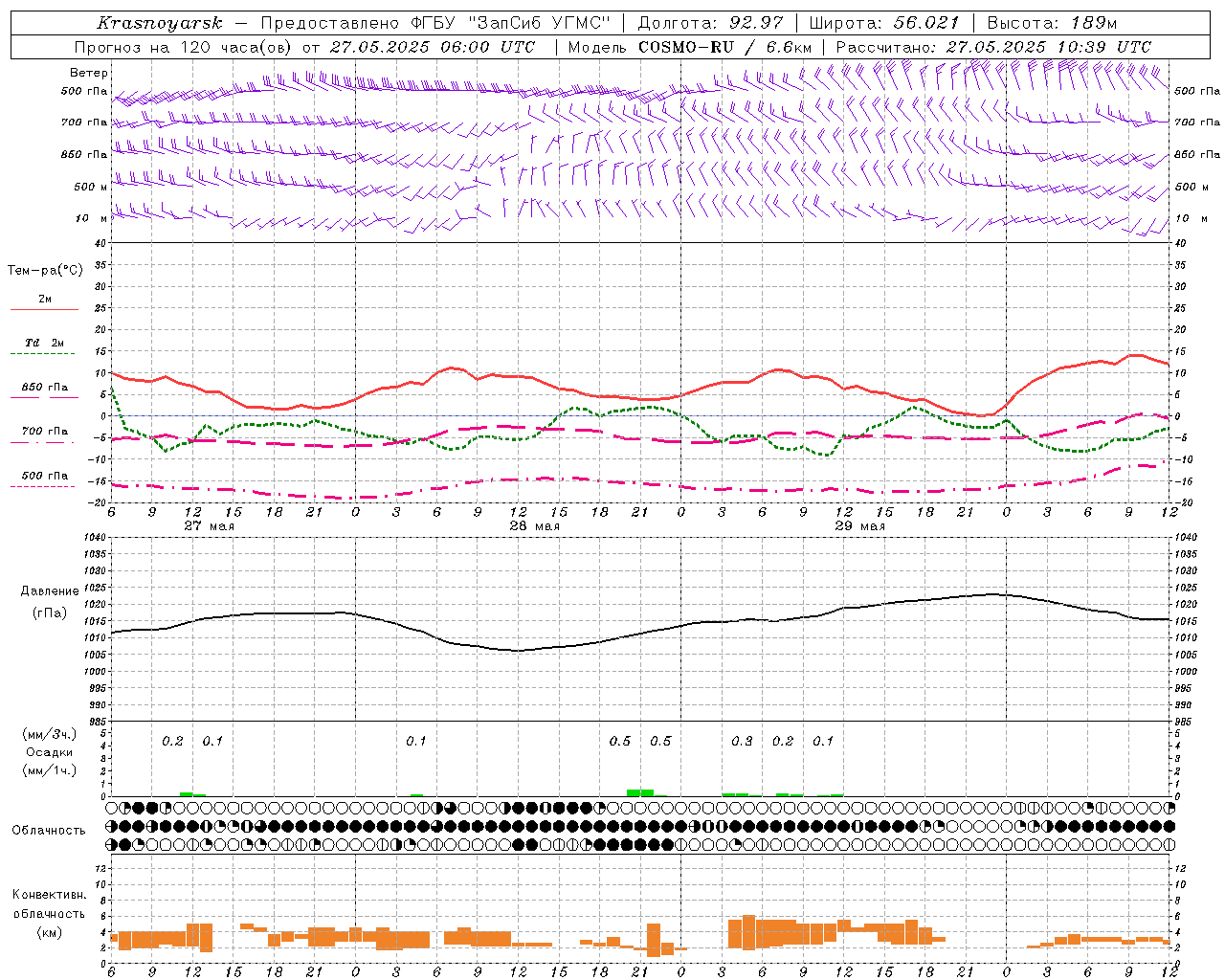Click the '(км)' convective cloud units label
This screenshot has width=1225, height=980.
pos(49,932)
